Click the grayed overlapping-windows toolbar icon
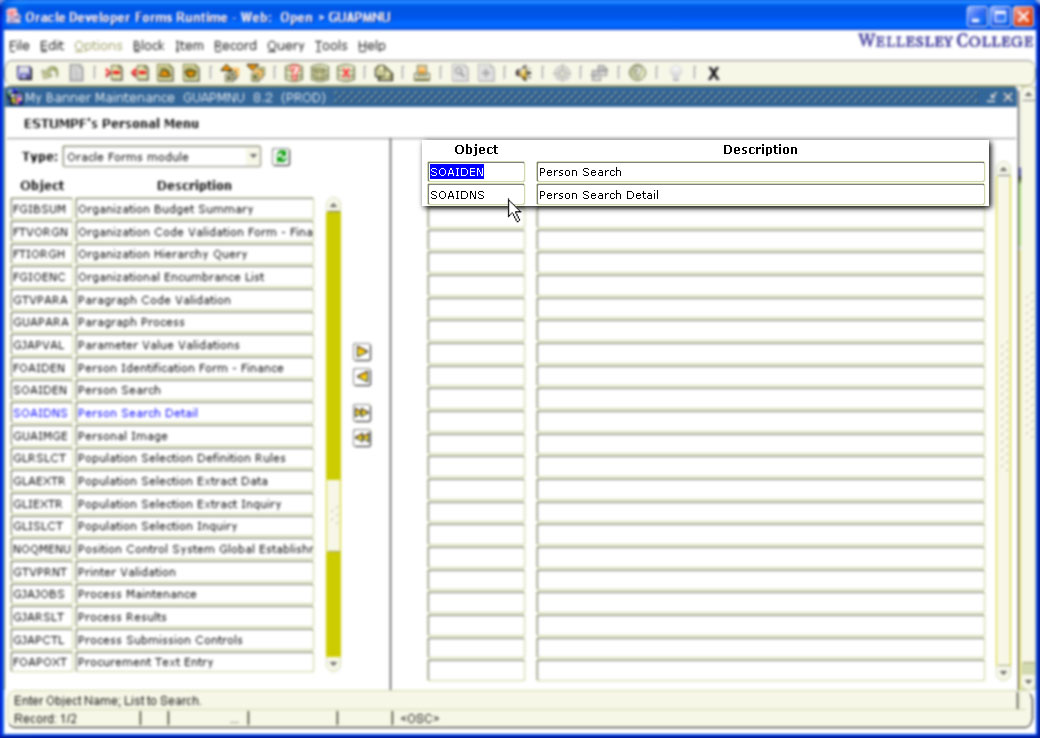This screenshot has height=738, width=1040. (x=600, y=73)
